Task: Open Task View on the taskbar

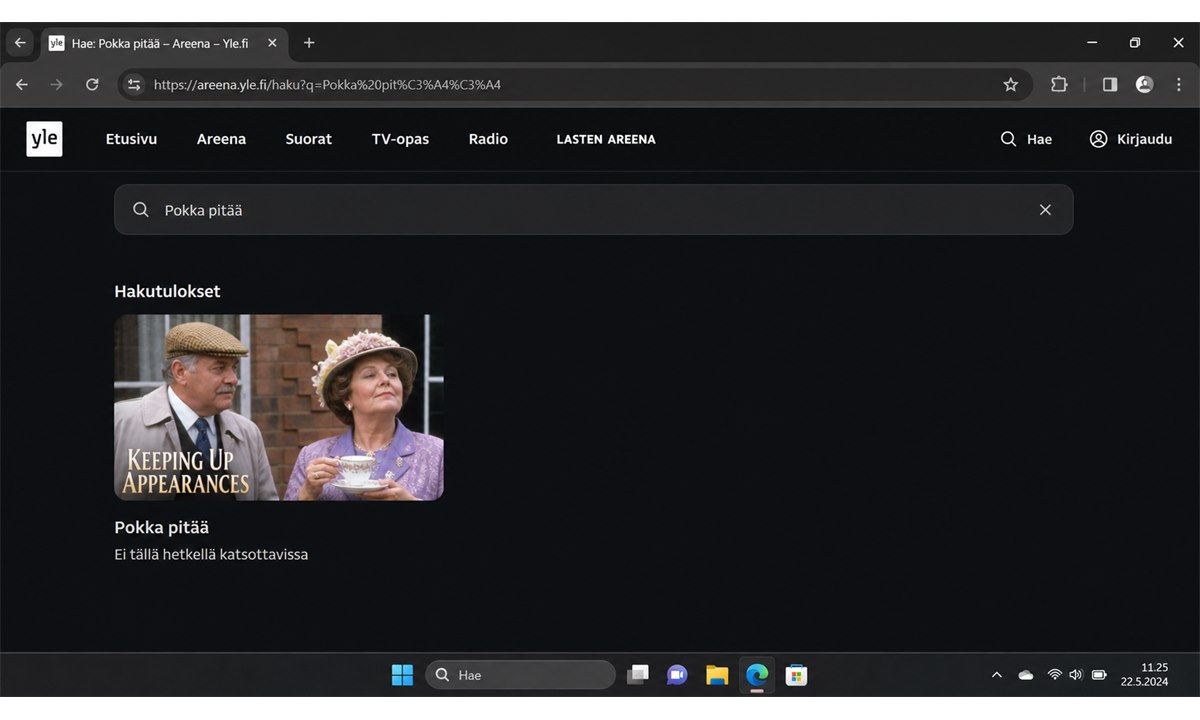Action: click(638, 675)
